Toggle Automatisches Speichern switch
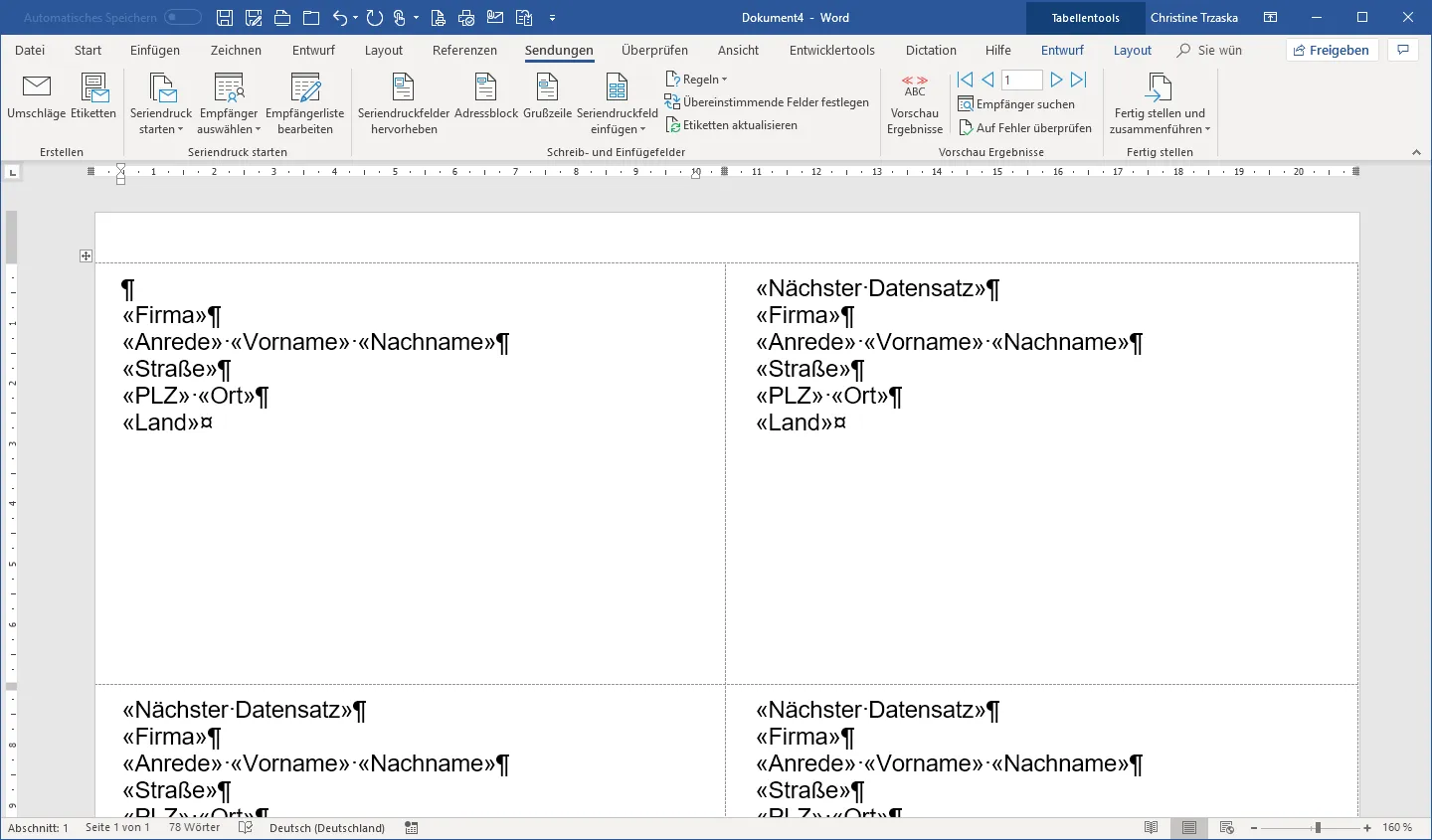1432x840 pixels. [183, 18]
